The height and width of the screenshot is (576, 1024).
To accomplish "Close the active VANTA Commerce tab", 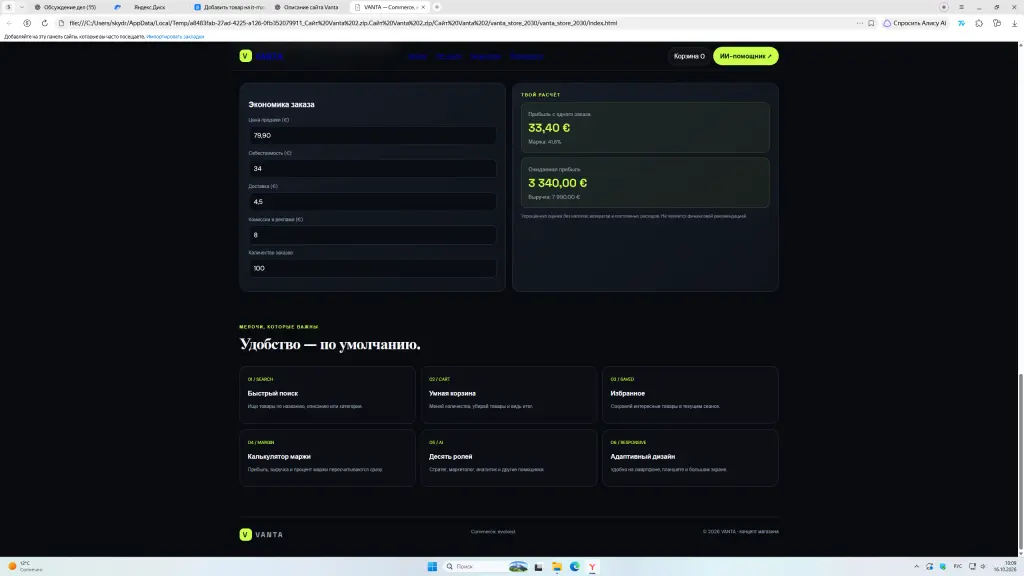I will [423, 7].
